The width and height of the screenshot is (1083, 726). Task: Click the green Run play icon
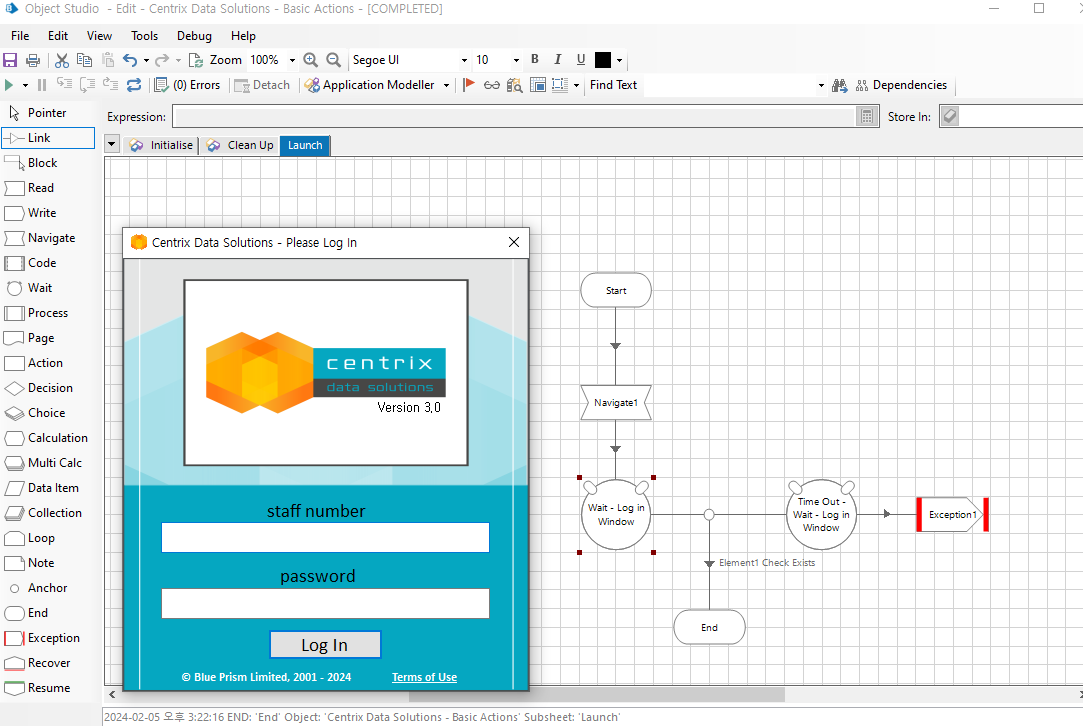(x=9, y=85)
